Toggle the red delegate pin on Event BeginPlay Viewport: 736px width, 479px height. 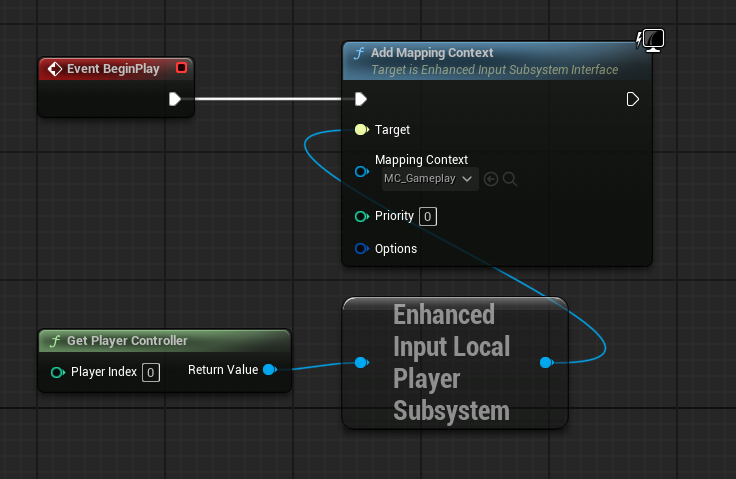[181, 68]
